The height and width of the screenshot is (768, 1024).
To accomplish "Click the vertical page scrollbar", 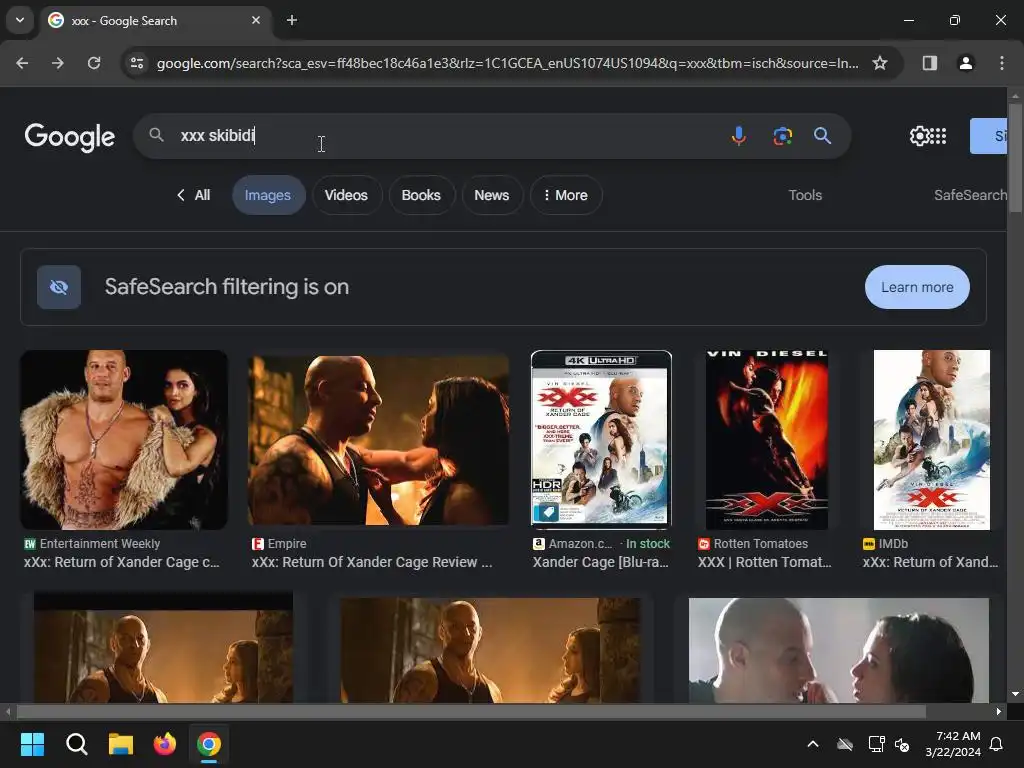I will point(1016,157).
